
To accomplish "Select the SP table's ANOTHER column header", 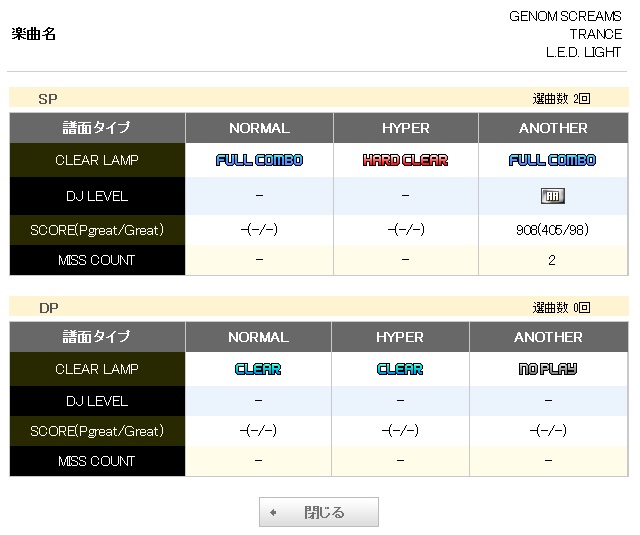I will pyautogui.click(x=553, y=128).
